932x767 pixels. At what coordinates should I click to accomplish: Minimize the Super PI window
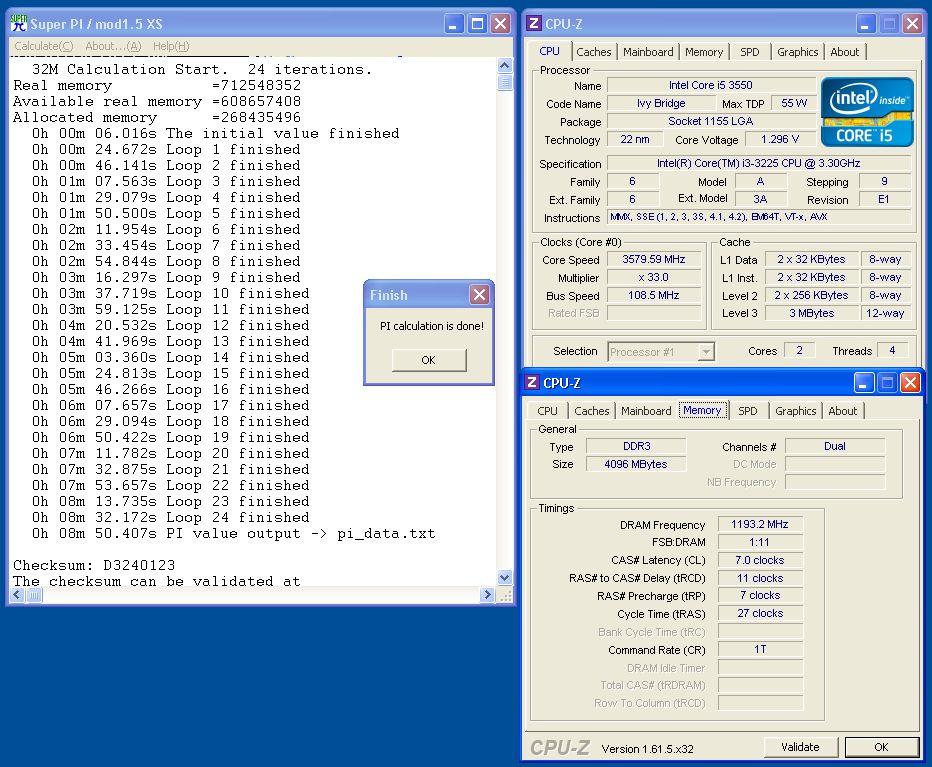coord(454,24)
